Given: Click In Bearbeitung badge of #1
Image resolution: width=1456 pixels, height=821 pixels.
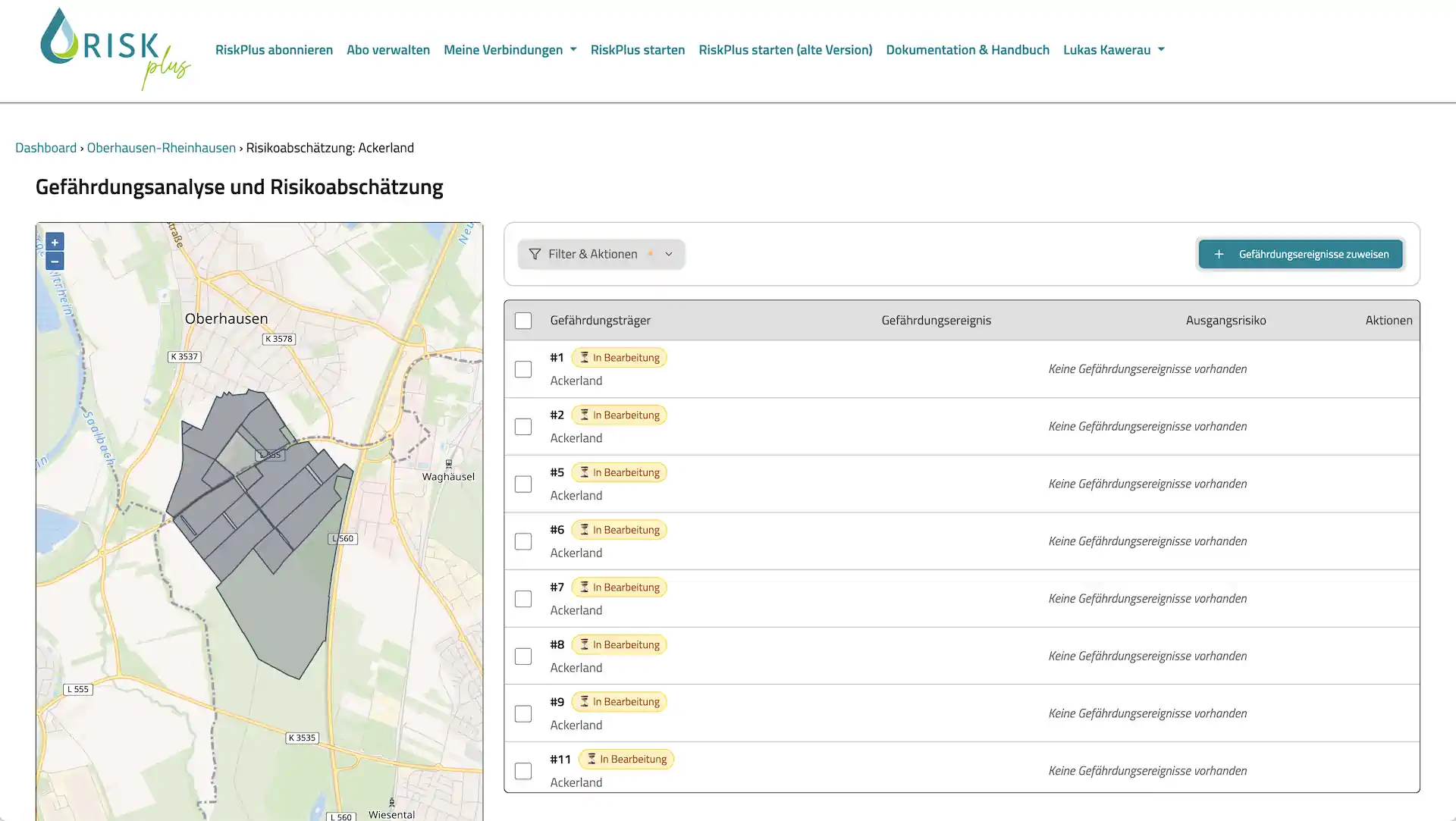Looking at the screenshot, I should tap(619, 358).
